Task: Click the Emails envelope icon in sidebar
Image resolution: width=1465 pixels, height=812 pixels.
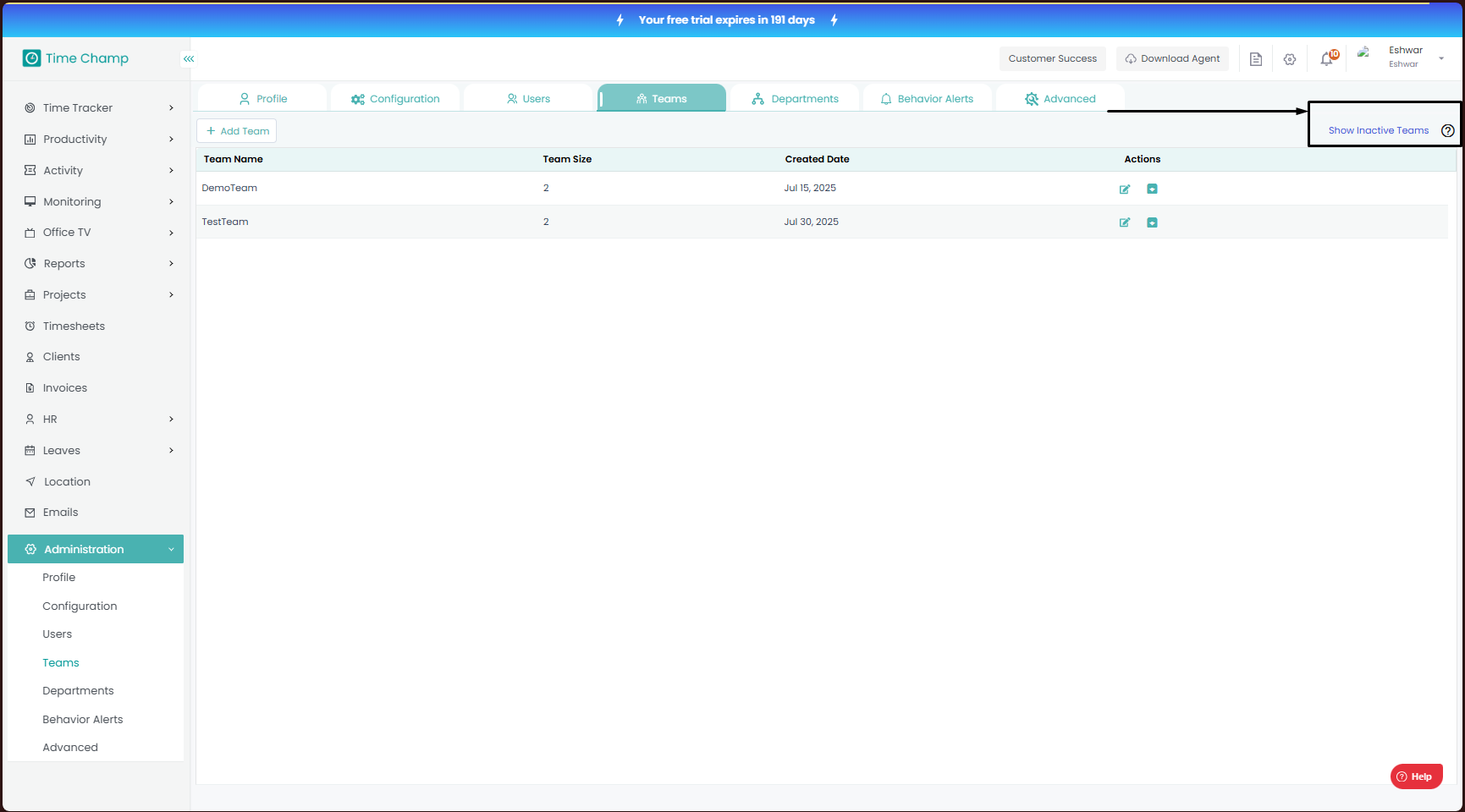Action: point(30,513)
